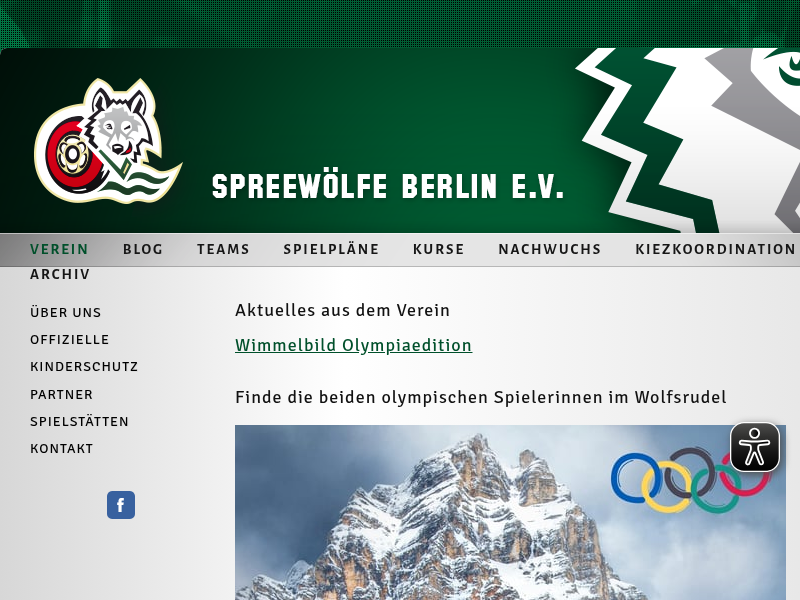800x600 pixels.
Task: Open the Über uns sidebar link
Action: pos(66,312)
